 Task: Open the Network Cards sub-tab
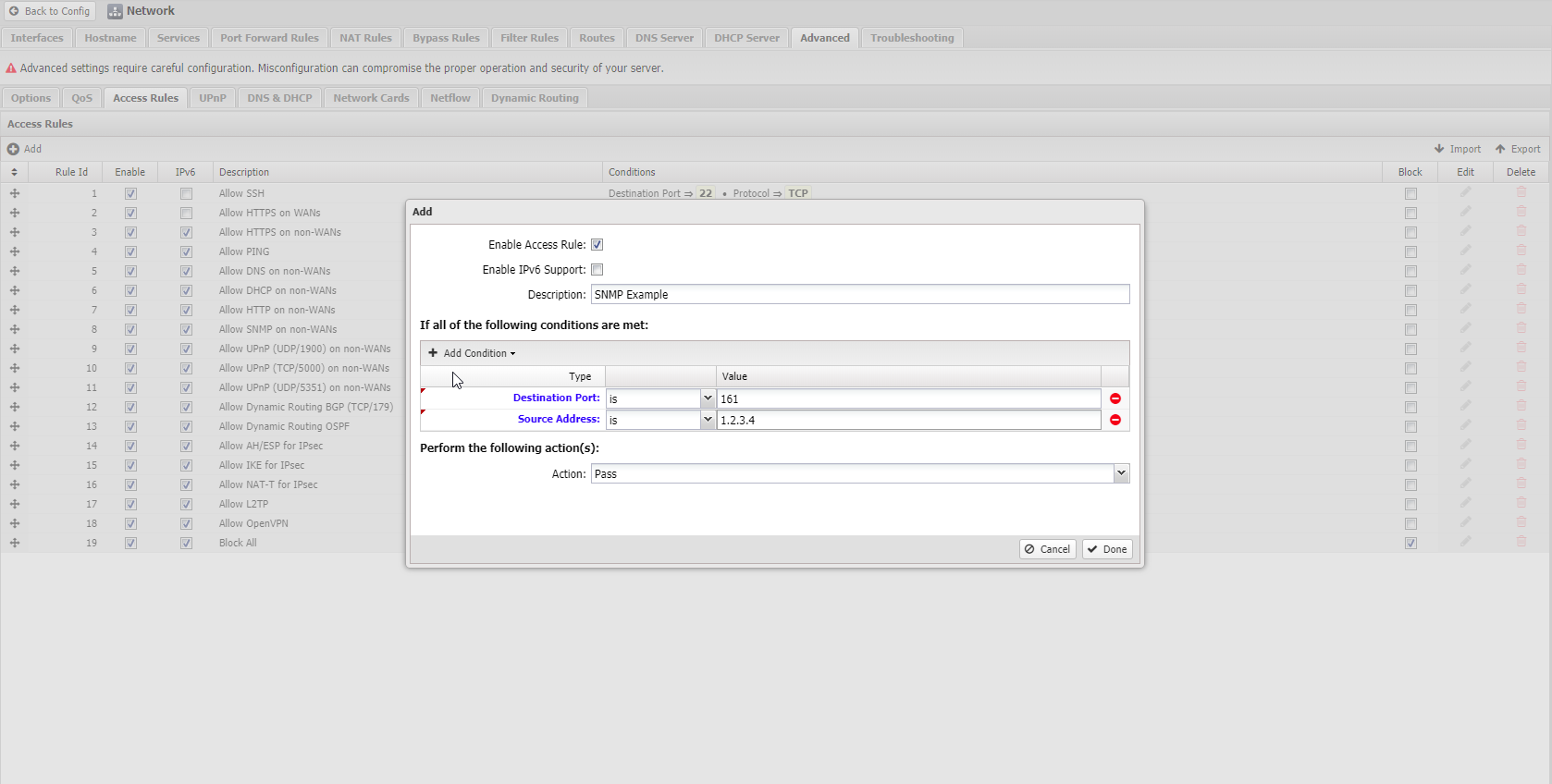click(x=370, y=98)
